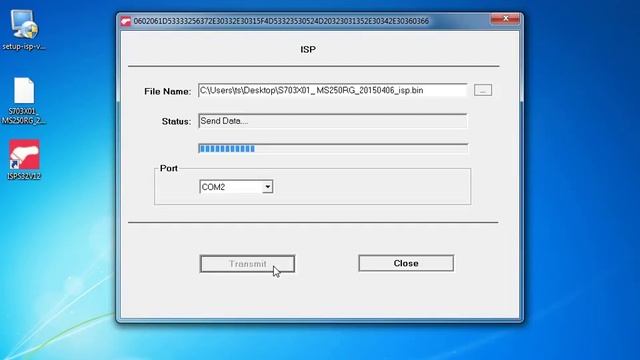
Task: Click the Status field showing Send Data
Action: point(332,121)
